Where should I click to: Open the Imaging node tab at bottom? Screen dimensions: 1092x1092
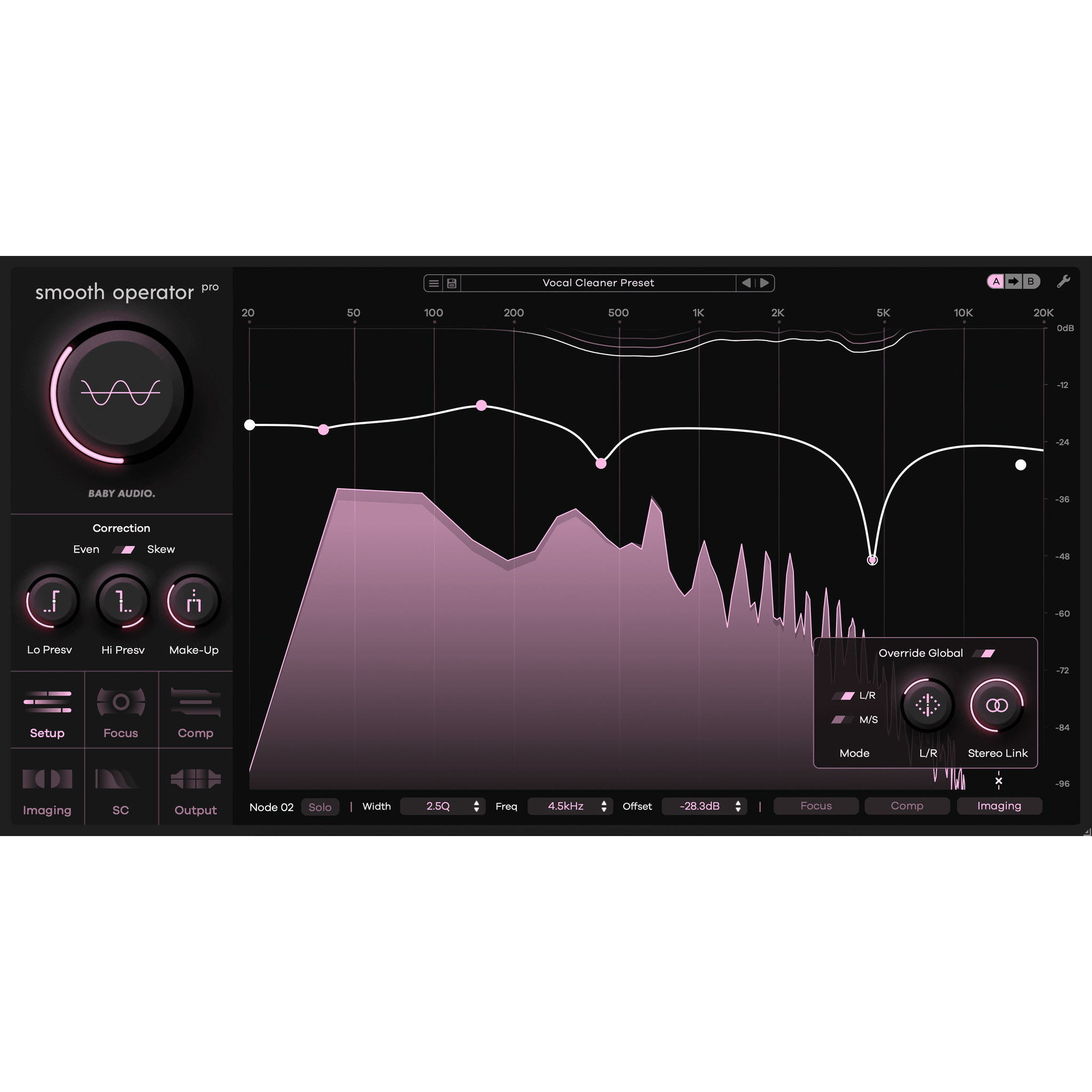[x=999, y=806]
